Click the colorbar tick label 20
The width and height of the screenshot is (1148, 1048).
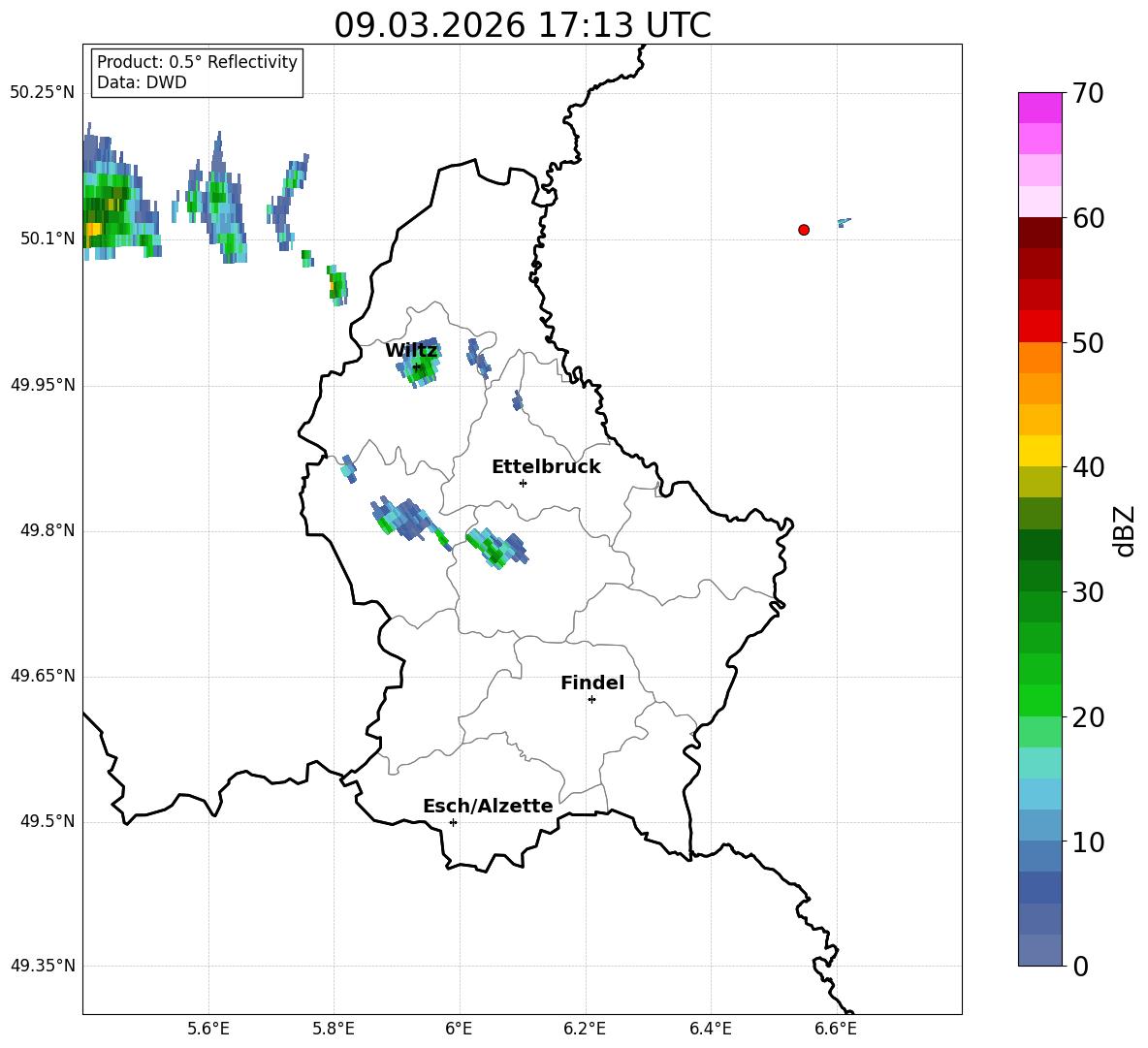(x=1088, y=717)
